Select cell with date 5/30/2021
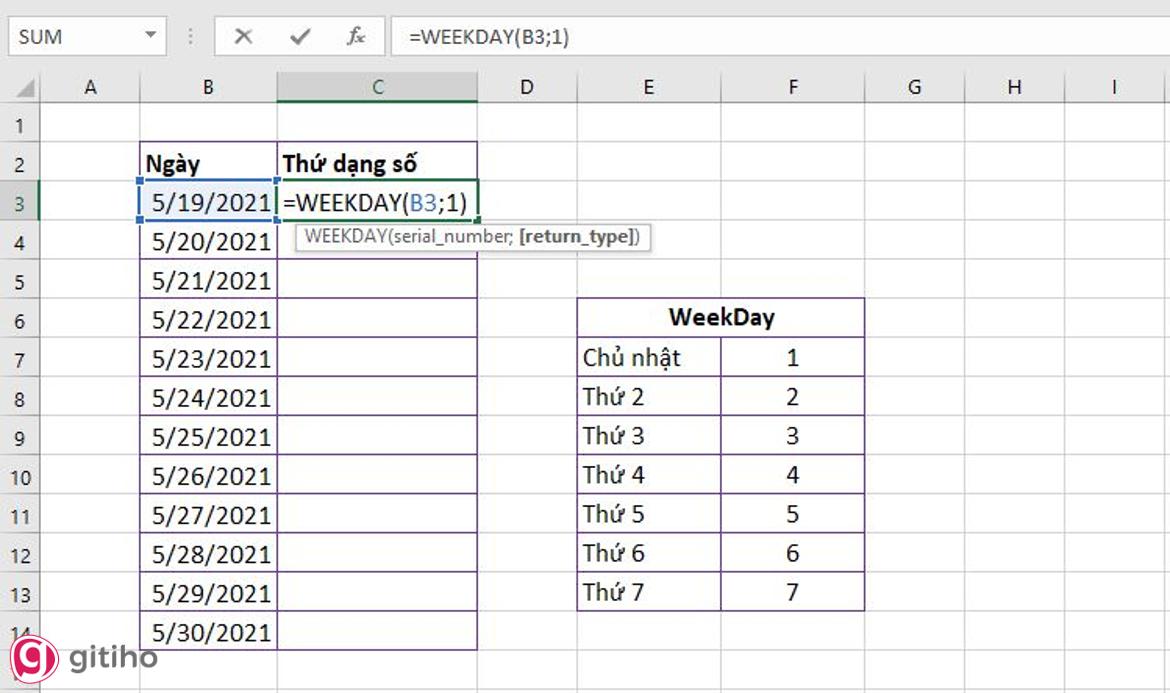The width and height of the screenshot is (1170, 693). (210, 632)
